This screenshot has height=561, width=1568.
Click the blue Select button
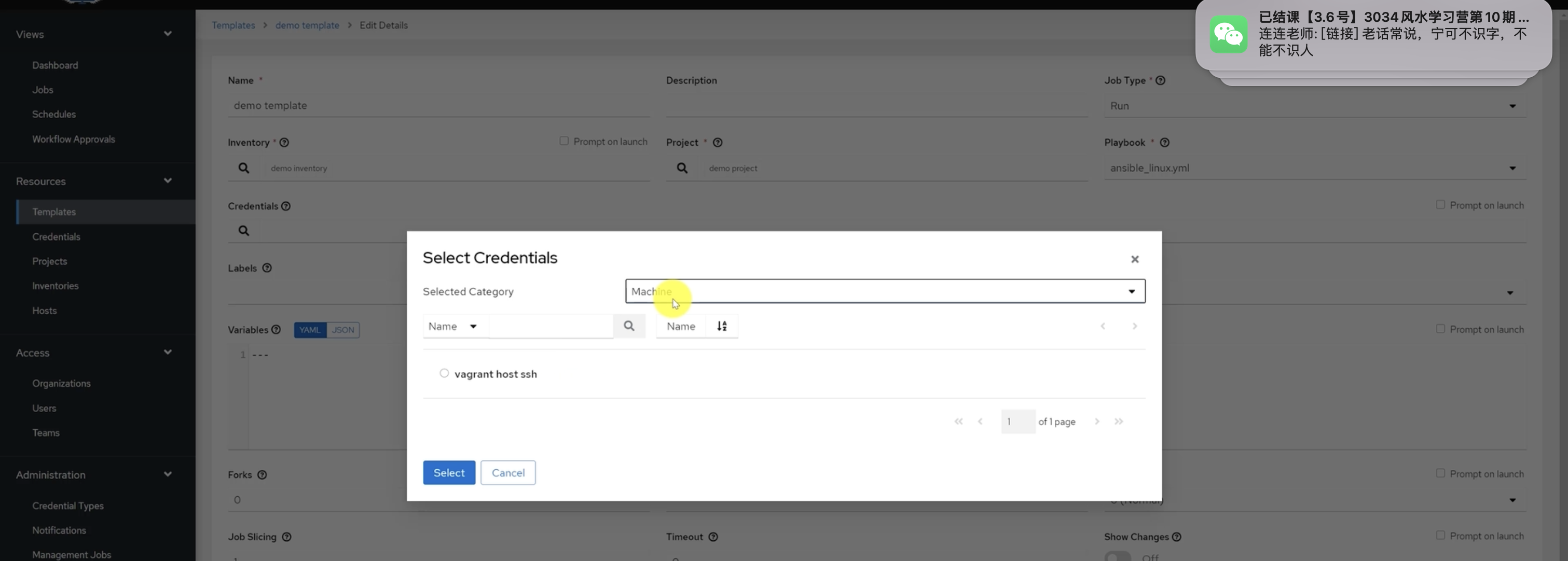pos(449,473)
